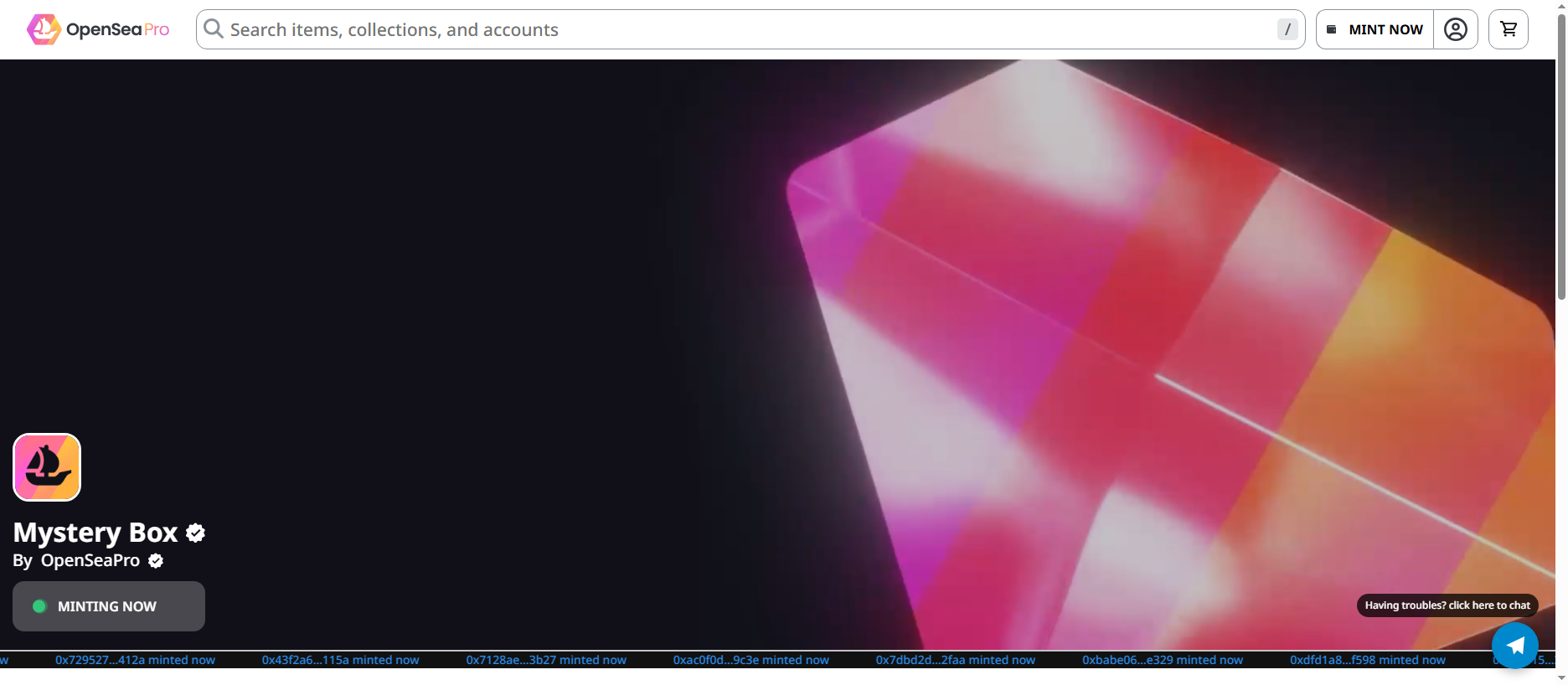Click the 0x43f2a6...115a minted now entry

click(341, 660)
